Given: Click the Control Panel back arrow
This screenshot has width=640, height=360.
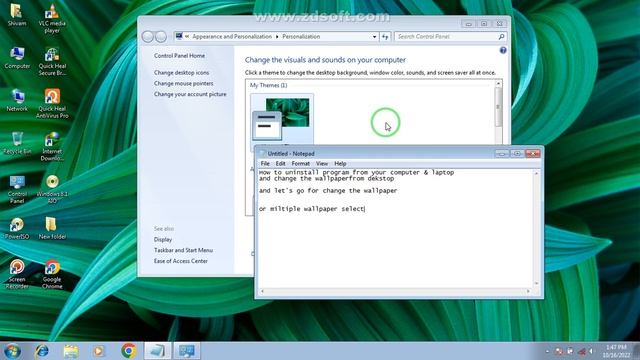Looking at the screenshot, I should 147,37.
